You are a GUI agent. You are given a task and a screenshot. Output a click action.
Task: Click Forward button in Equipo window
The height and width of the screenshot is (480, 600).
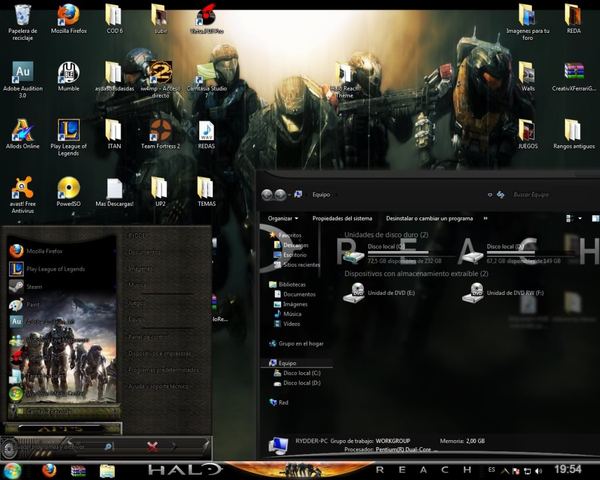click(x=280, y=195)
